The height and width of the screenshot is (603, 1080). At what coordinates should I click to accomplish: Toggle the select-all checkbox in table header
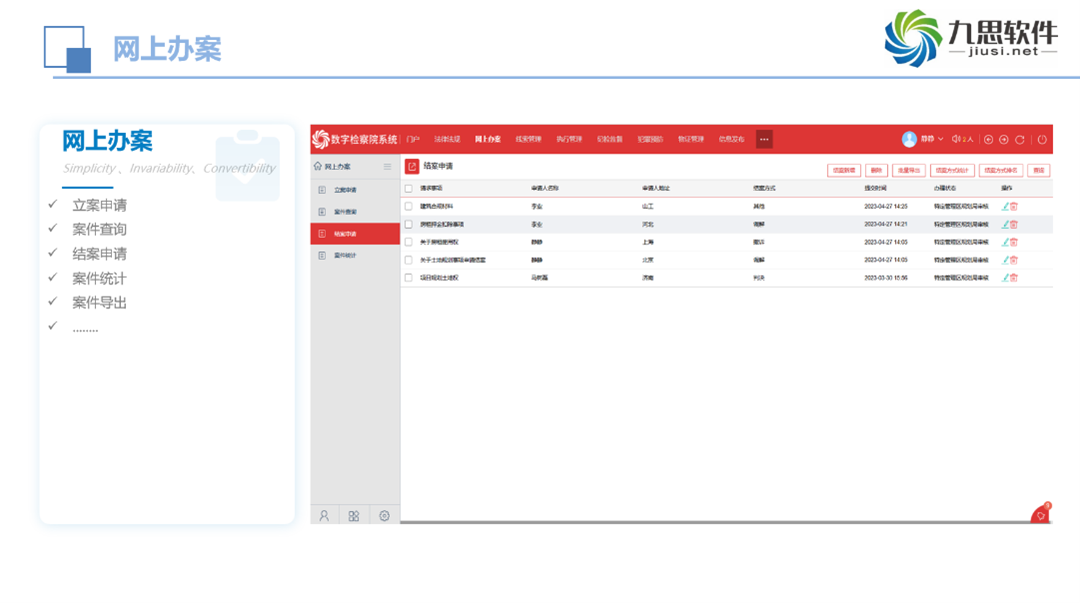coord(408,188)
